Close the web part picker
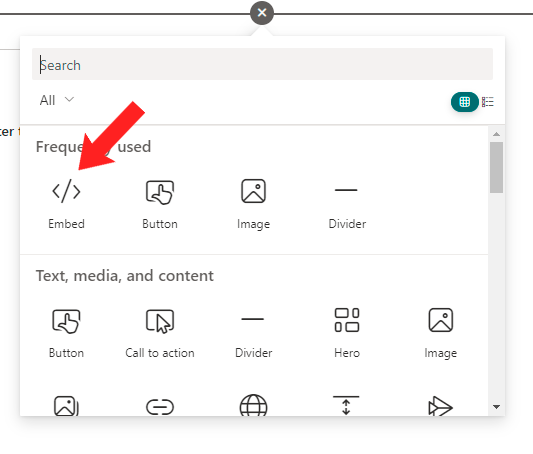 coord(262,13)
